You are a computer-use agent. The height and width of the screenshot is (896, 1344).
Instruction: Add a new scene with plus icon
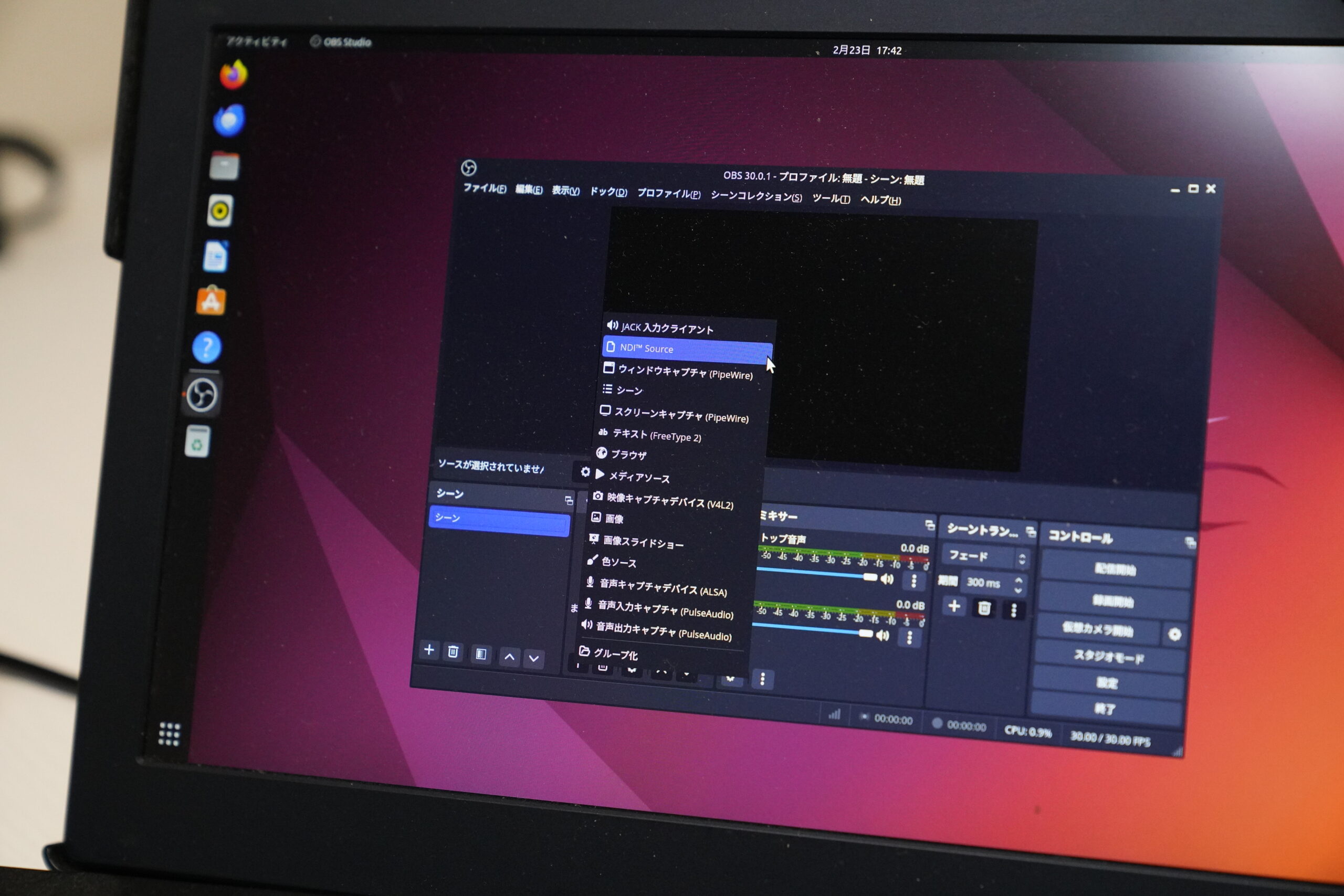pos(428,650)
